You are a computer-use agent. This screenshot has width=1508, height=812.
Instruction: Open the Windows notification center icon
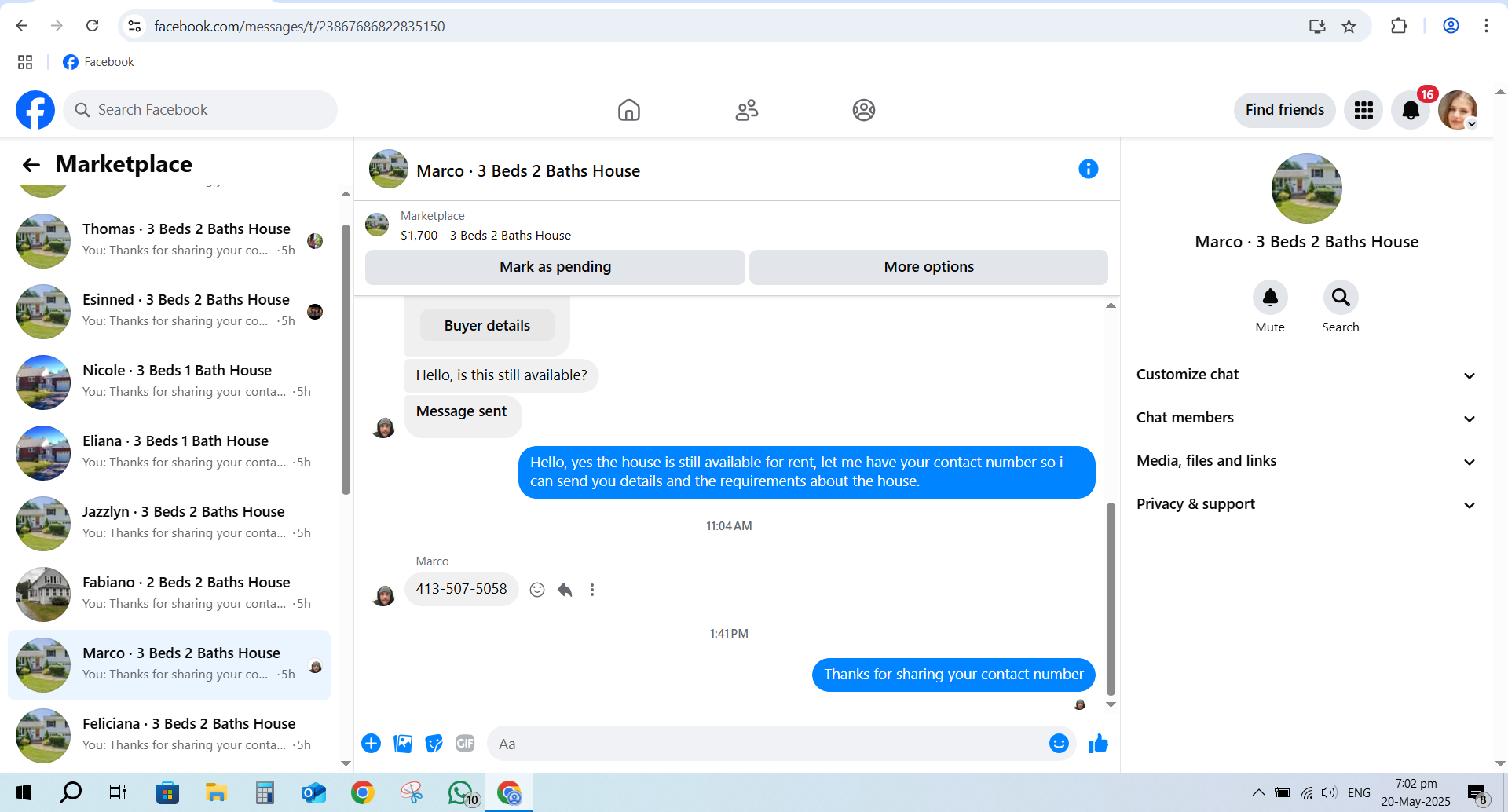coord(1477,793)
